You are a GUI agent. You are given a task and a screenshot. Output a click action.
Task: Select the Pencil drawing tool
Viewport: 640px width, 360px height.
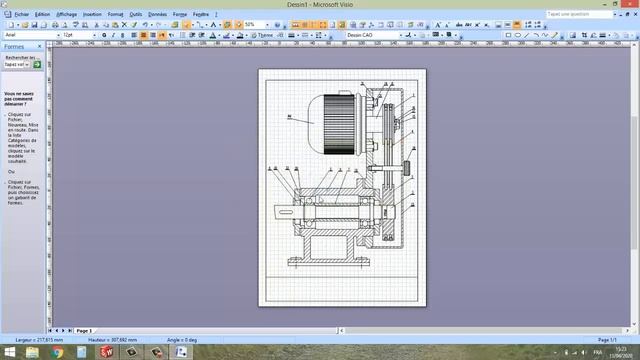click(554, 35)
